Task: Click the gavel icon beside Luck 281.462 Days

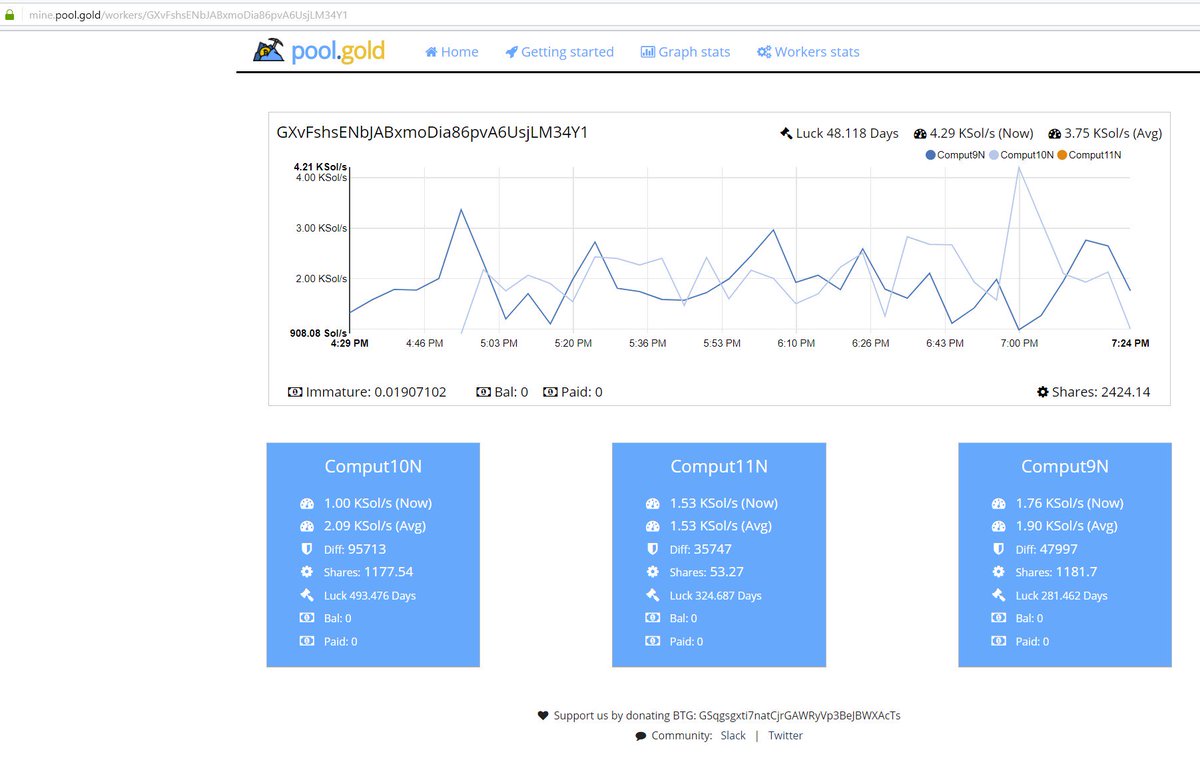Action: point(999,595)
